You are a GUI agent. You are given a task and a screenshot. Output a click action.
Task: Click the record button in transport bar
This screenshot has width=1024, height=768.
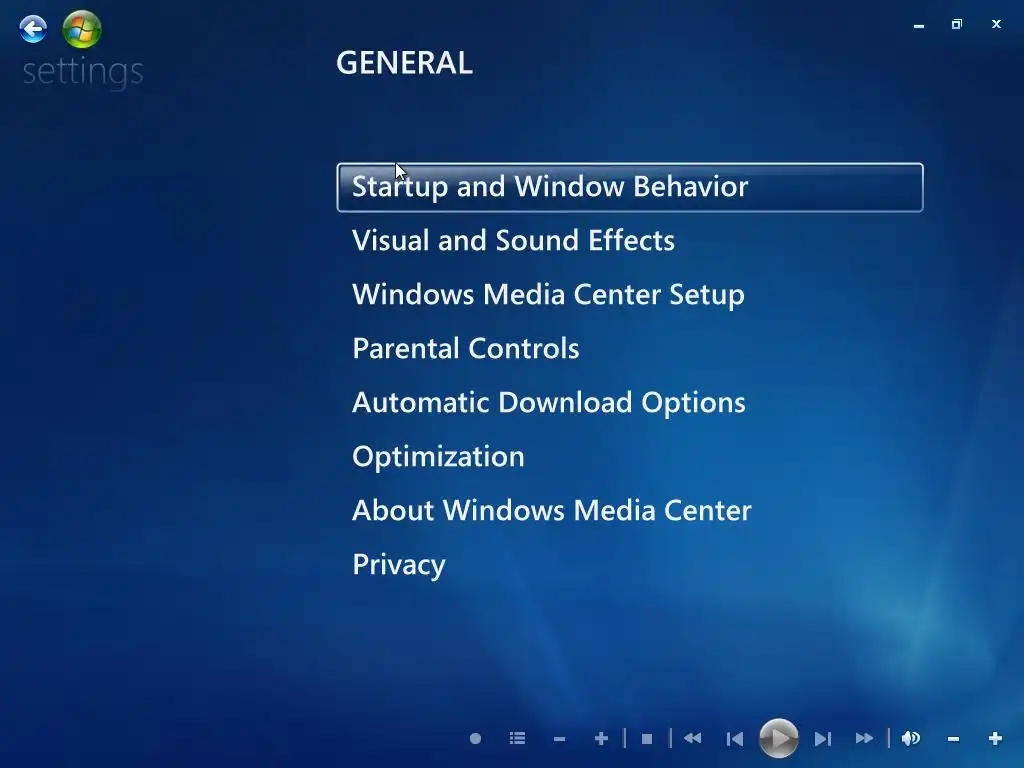tap(475, 739)
